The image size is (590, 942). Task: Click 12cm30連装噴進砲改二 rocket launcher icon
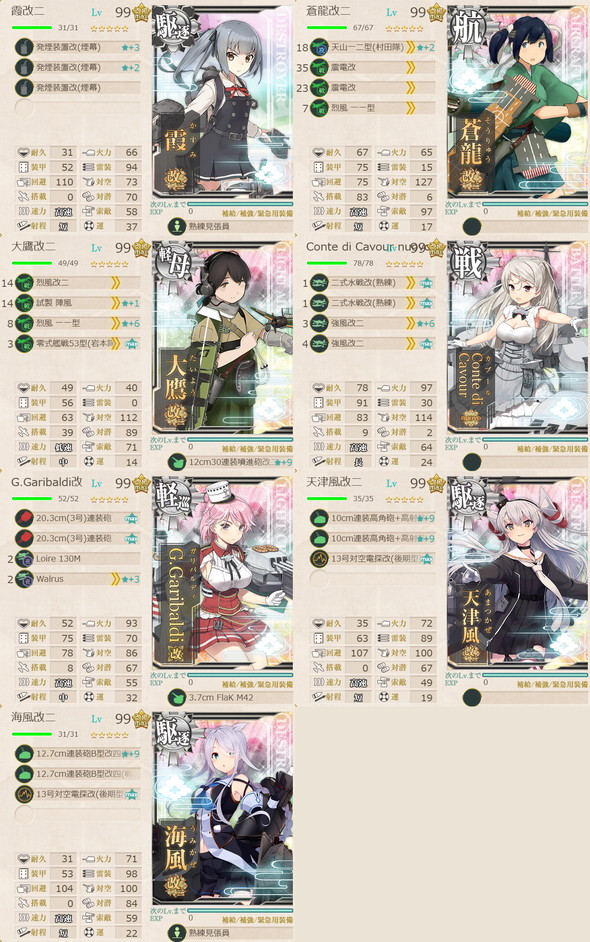[177, 462]
